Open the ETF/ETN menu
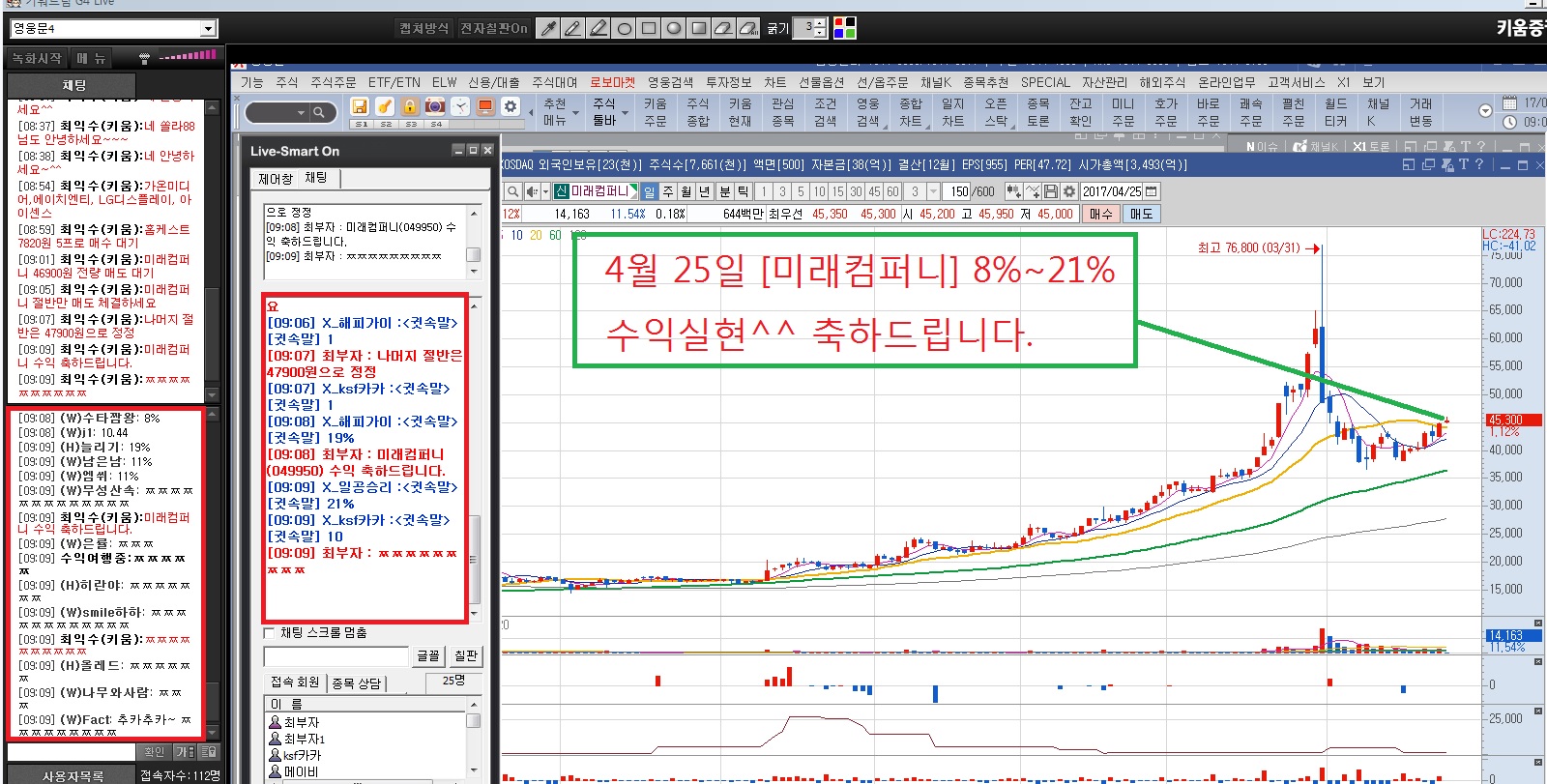 [x=394, y=83]
